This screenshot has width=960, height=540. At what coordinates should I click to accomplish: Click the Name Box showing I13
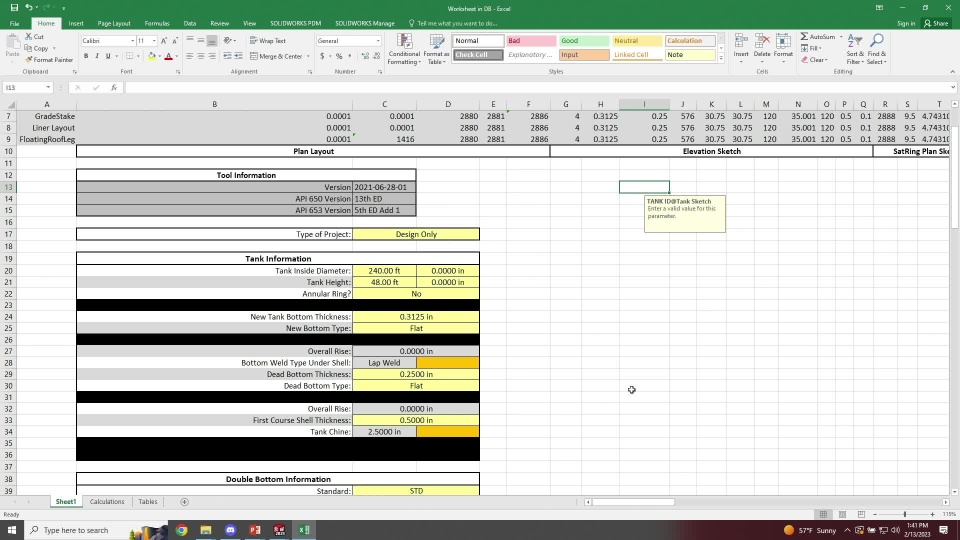click(x=27, y=88)
